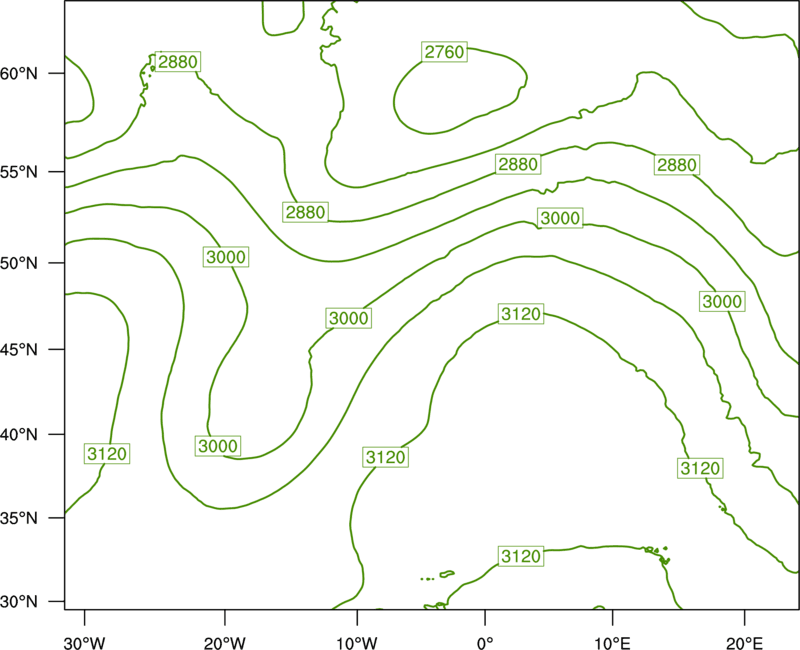800x650 pixels.
Task: Click the 30°W longitude axis label
Action: pos(85,643)
